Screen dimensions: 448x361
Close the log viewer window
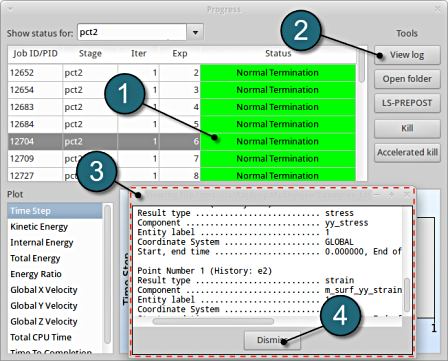pos(406,195)
